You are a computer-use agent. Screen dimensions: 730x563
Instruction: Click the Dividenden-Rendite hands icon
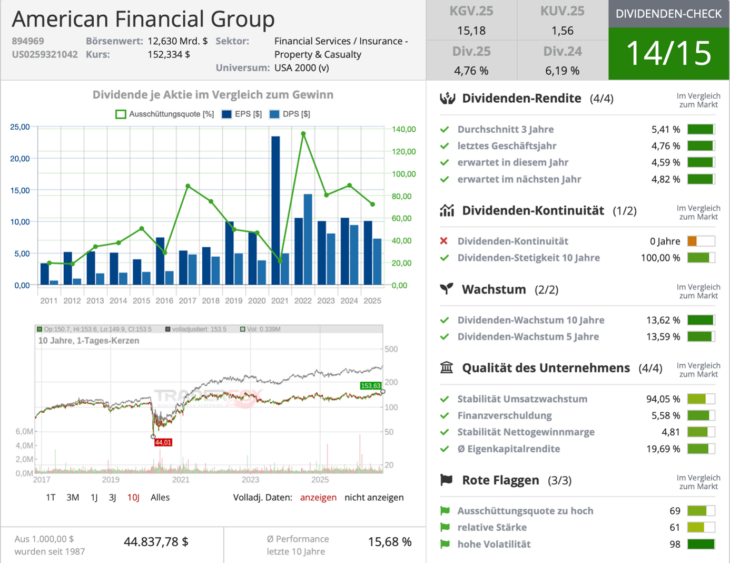tap(447, 98)
